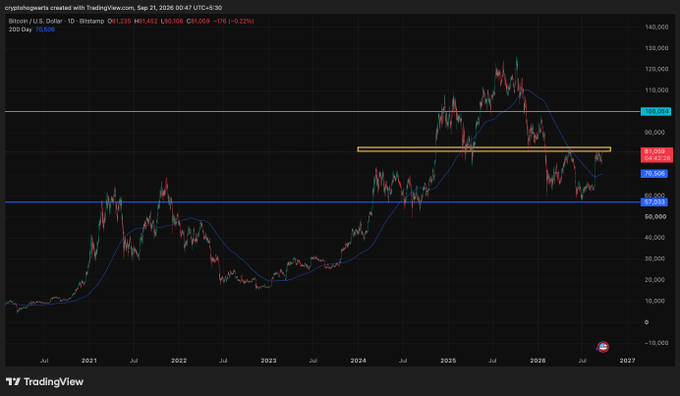Click the TradingView logo at the bottom
Screen dimensions: 680x396
(x=44, y=382)
